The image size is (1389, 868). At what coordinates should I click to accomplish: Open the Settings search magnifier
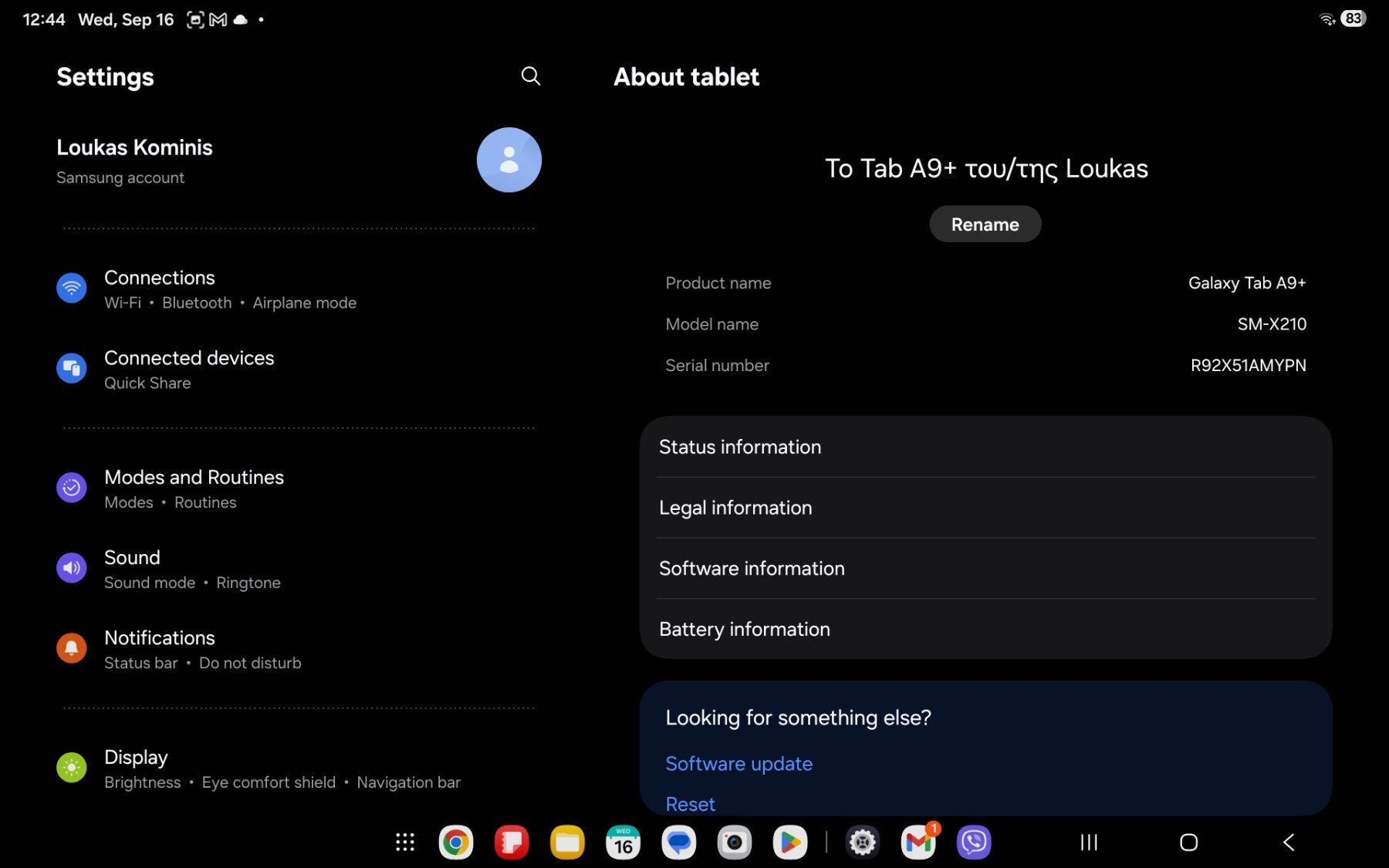530,76
